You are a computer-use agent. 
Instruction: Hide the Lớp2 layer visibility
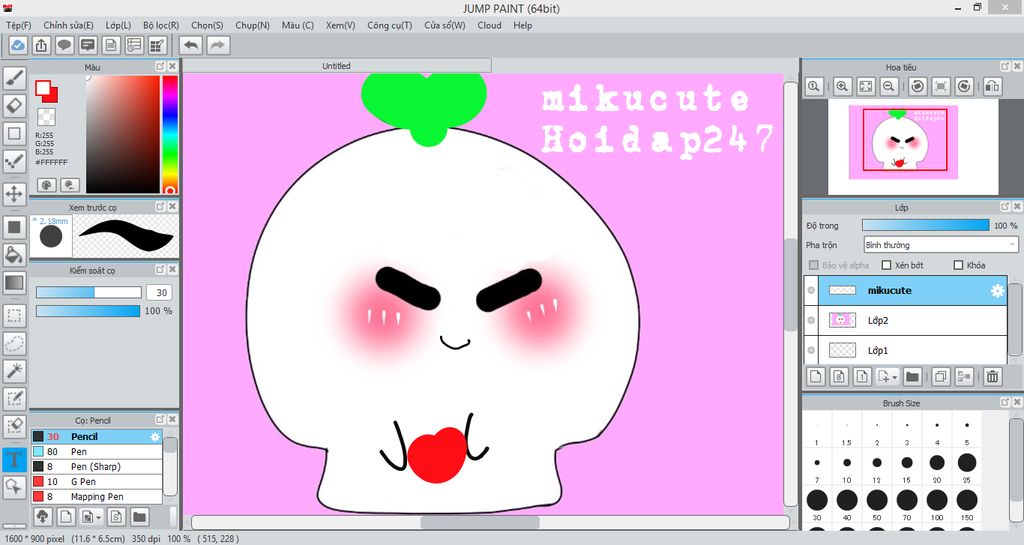point(811,320)
